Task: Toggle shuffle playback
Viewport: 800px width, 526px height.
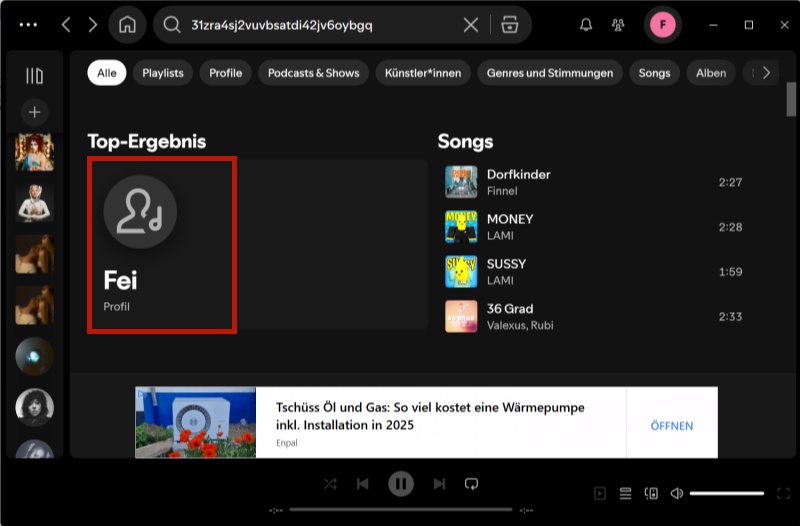Action: (330, 484)
